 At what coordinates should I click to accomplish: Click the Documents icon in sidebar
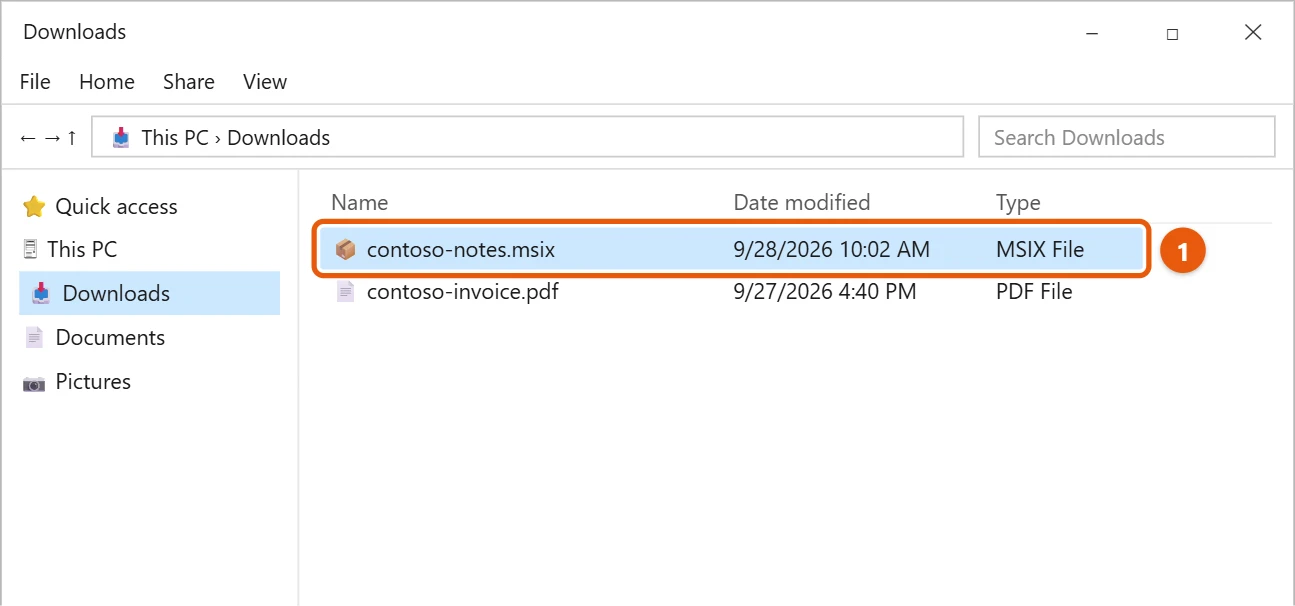[x=34, y=338]
